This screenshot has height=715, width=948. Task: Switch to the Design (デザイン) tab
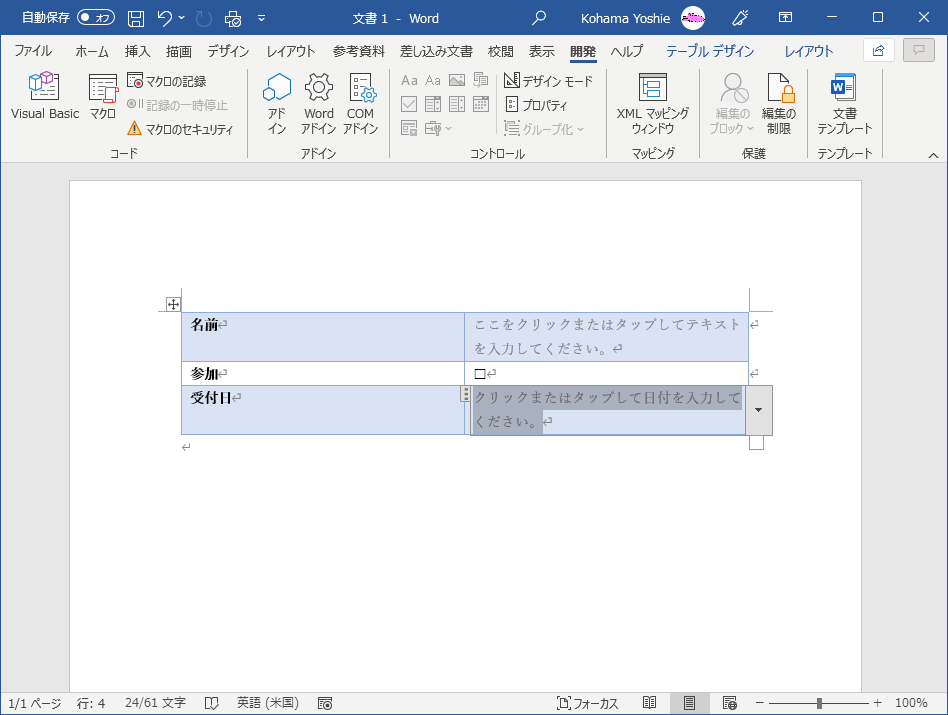[229, 51]
